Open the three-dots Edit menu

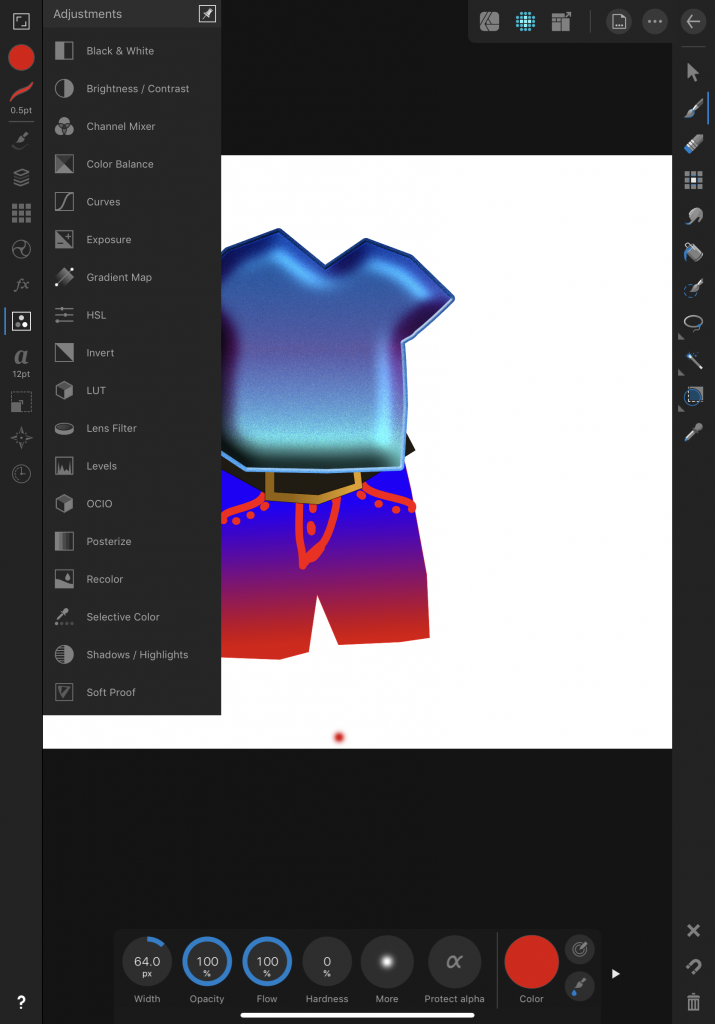click(x=655, y=22)
